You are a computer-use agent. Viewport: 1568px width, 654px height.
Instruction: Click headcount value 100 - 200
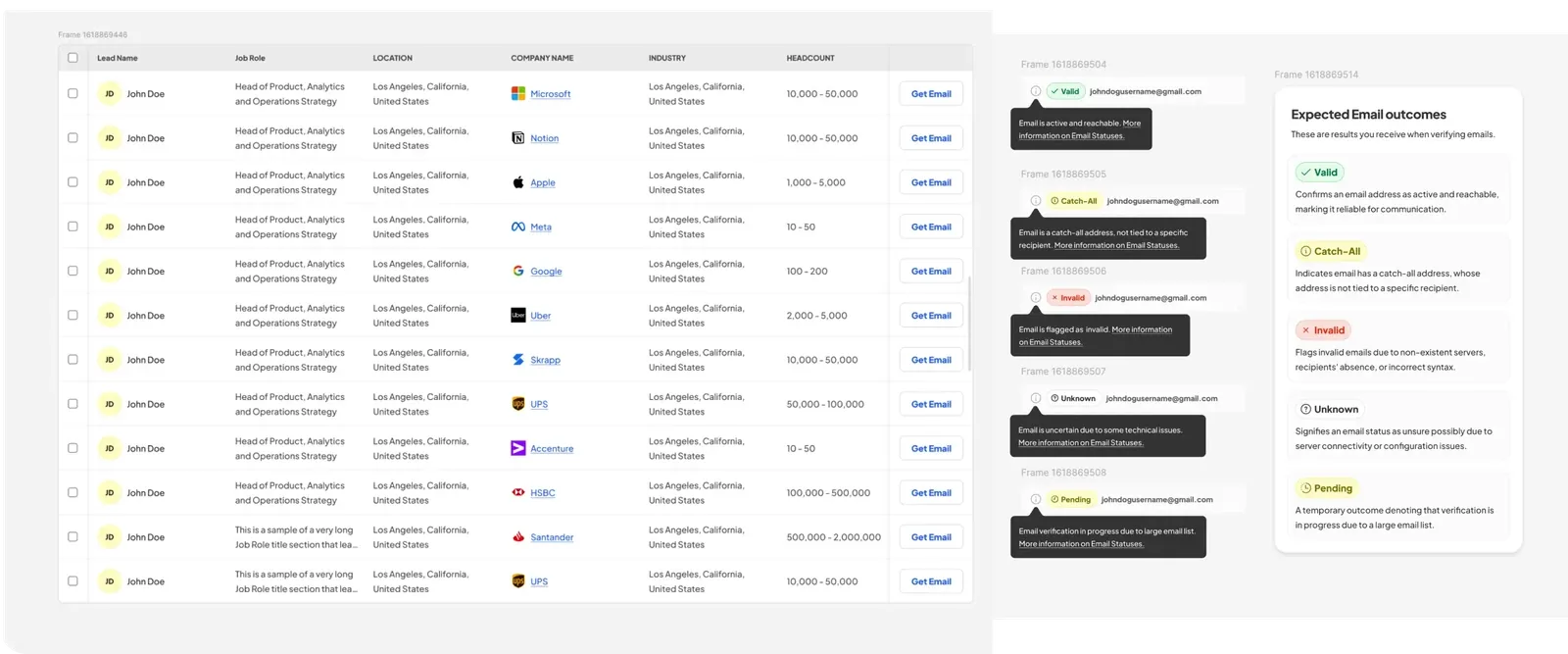(x=807, y=272)
